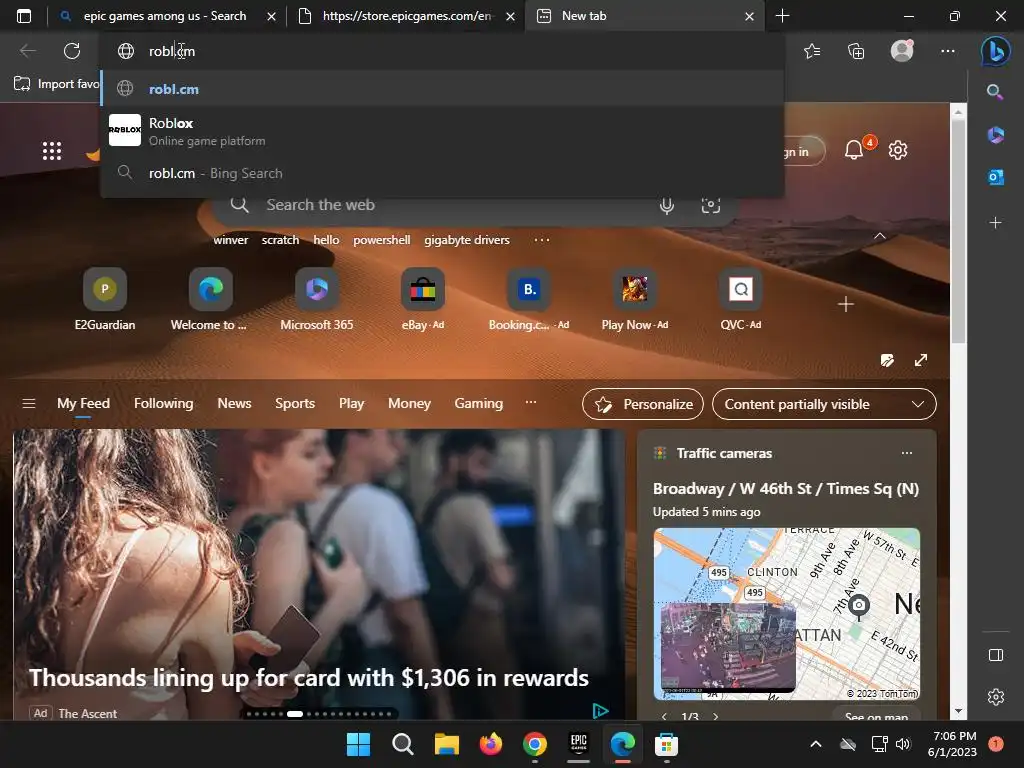Start voice search with microphone icon
The height and width of the screenshot is (768, 1024).
(667, 205)
